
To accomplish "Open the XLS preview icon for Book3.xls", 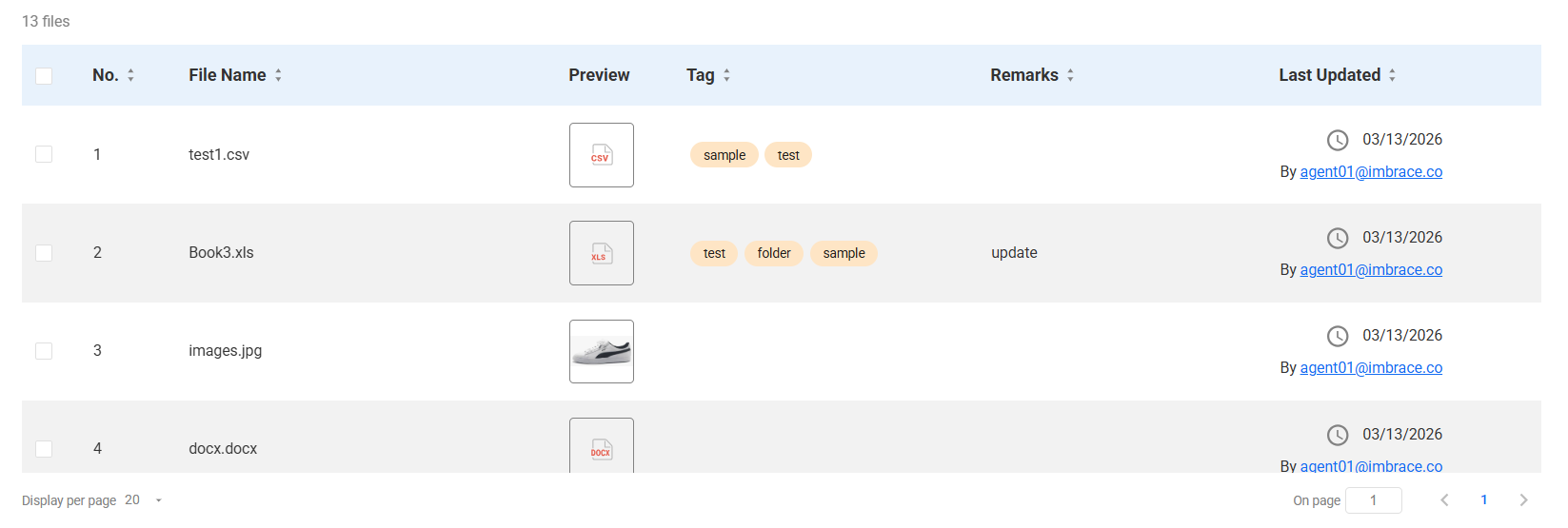I will pyautogui.click(x=601, y=253).
